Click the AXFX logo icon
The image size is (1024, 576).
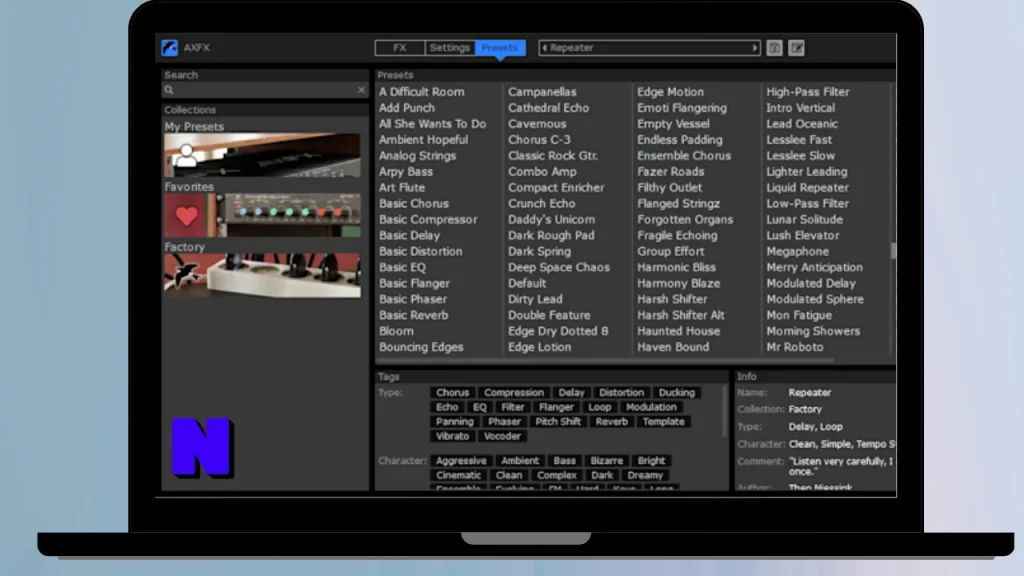[x=169, y=48]
